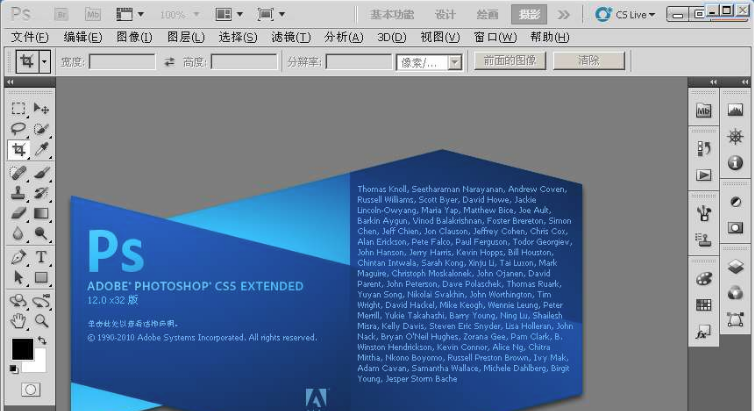Open the Mini Bridge panel icon
This screenshot has height=411, width=754.
pos(704,111)
